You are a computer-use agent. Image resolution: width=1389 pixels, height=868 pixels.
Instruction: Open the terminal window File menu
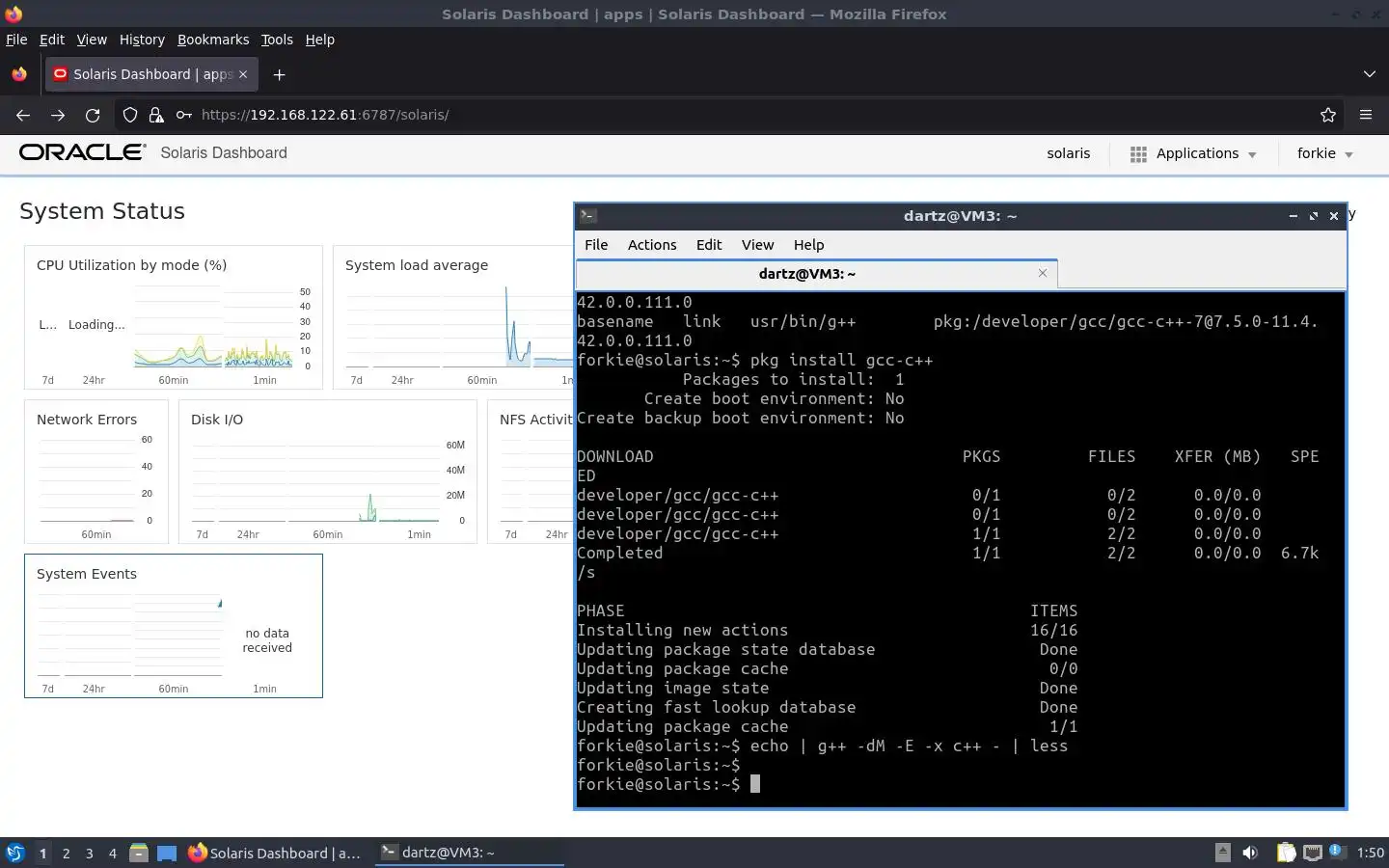click(x=596, y=245)
